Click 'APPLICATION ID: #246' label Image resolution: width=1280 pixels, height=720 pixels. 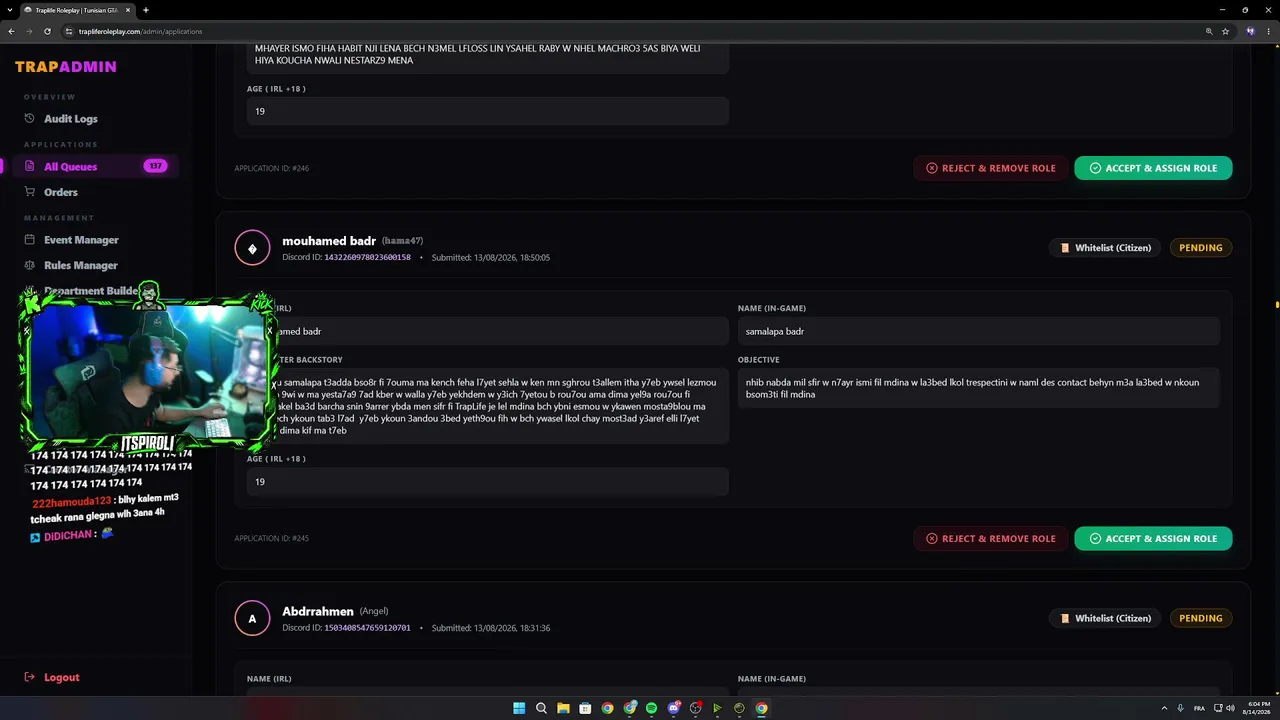[x=272, y=169]
